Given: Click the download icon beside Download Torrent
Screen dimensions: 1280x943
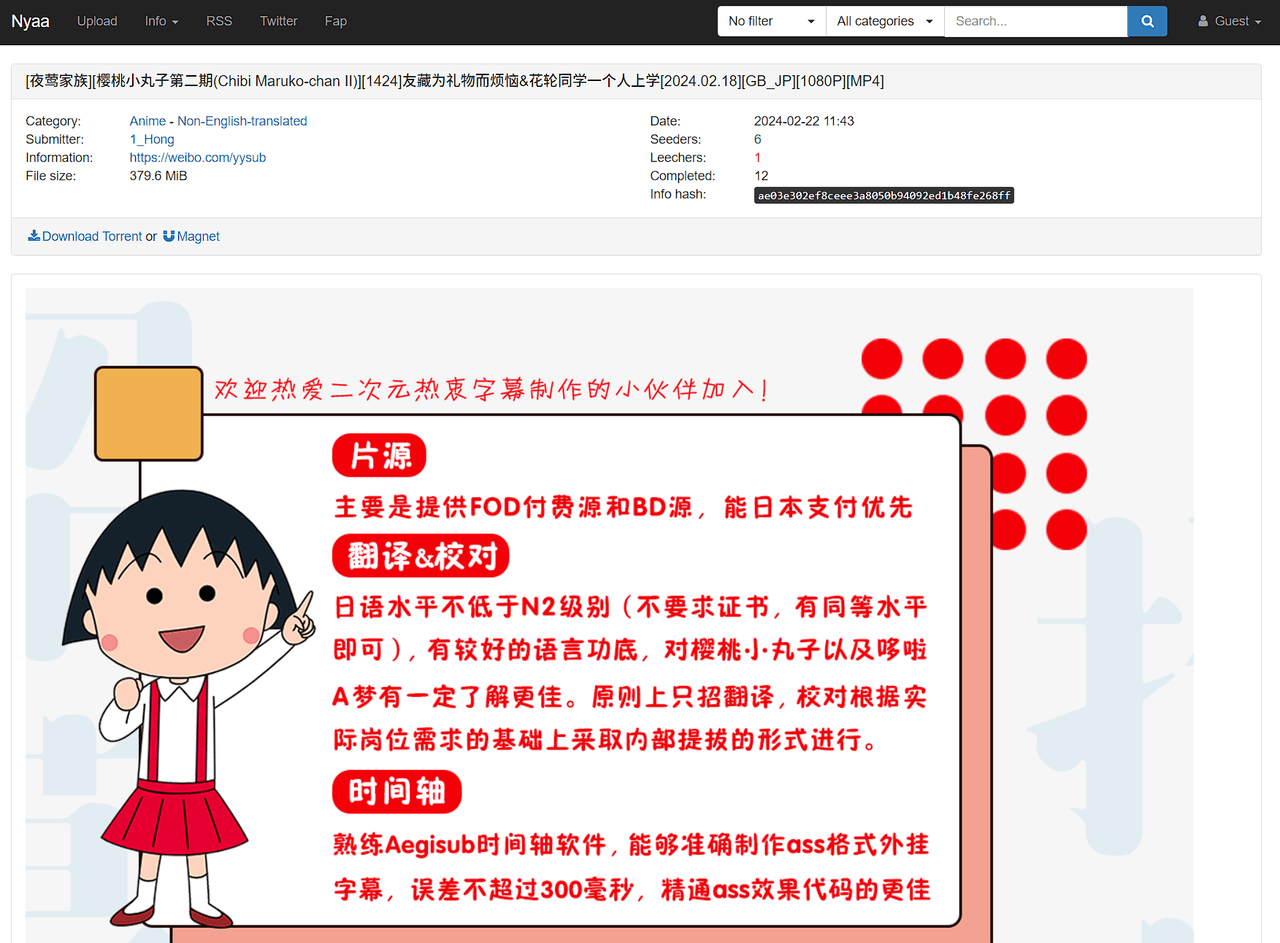Looking at the screenshot, I should tap(34, 236).
